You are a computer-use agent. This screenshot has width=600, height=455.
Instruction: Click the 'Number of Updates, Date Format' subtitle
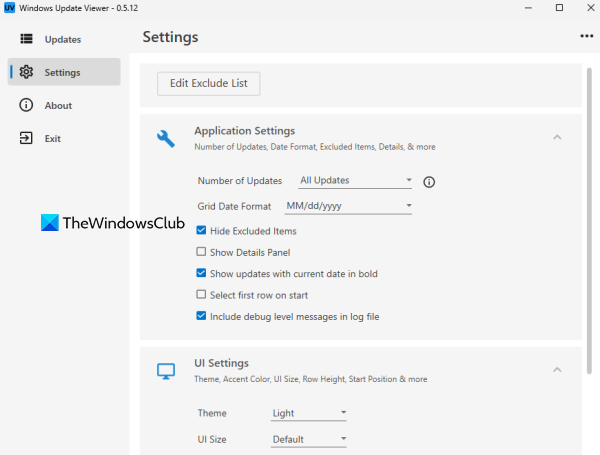[315, 147]
